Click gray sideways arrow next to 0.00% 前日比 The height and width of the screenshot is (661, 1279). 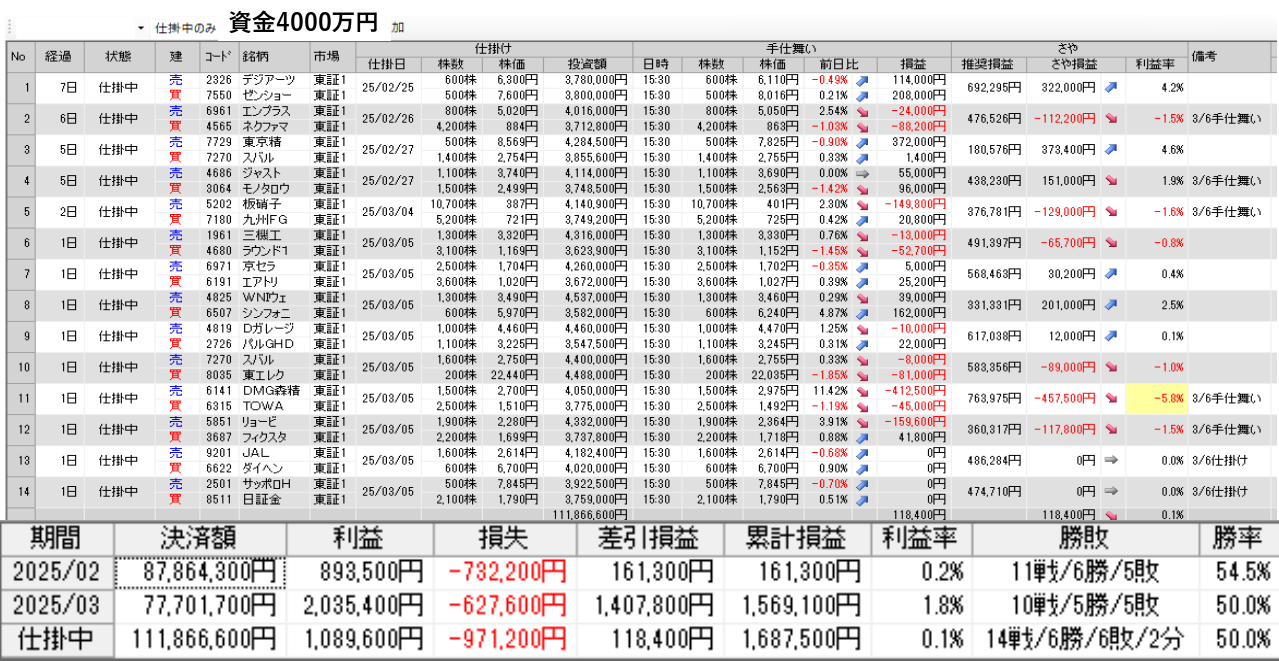tap(863, 173)
